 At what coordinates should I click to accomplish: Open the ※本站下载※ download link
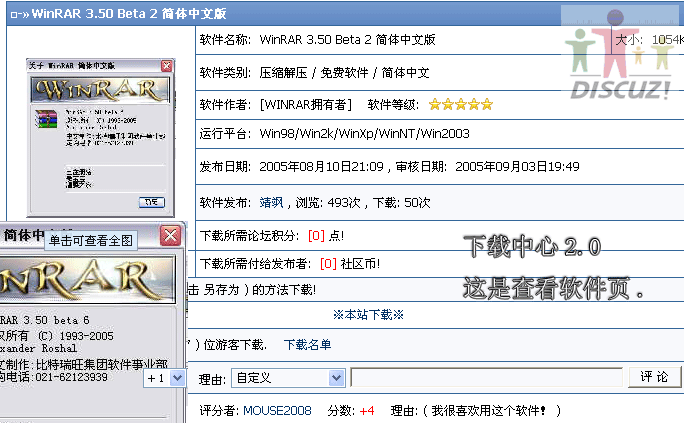(368, 315)
